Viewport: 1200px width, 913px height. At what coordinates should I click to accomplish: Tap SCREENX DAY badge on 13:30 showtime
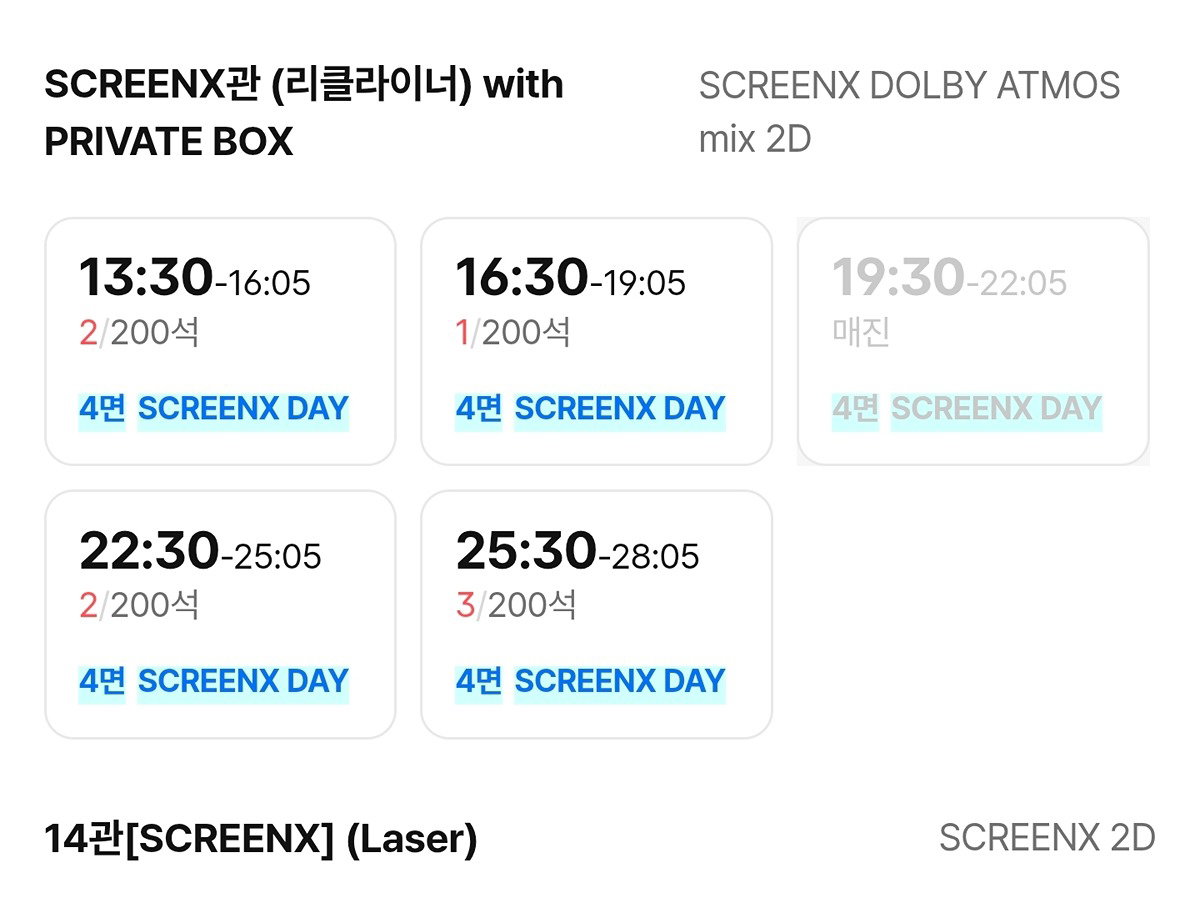[243, 409]
